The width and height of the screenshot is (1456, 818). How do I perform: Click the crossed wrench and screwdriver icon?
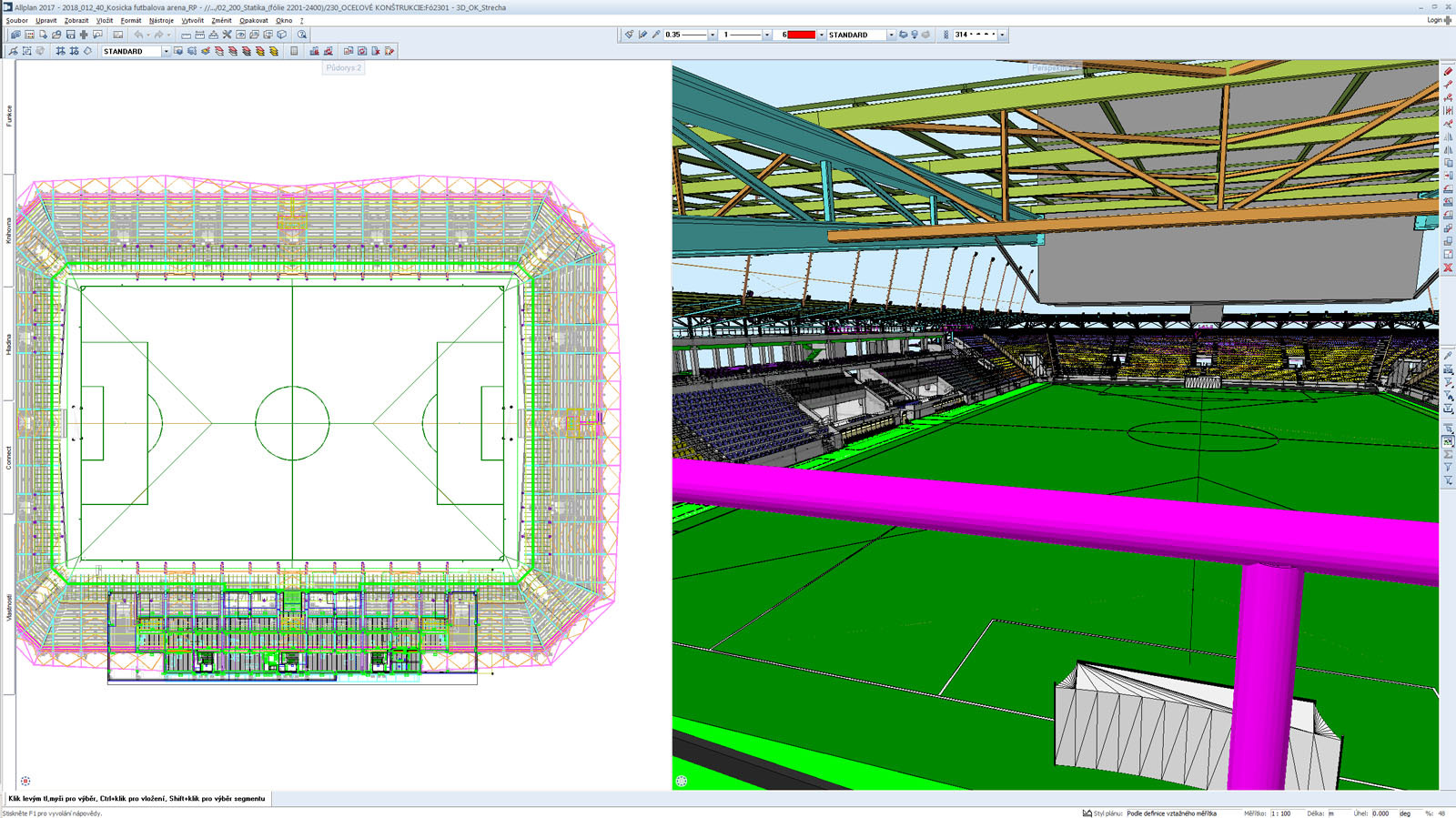pos(227,35)
